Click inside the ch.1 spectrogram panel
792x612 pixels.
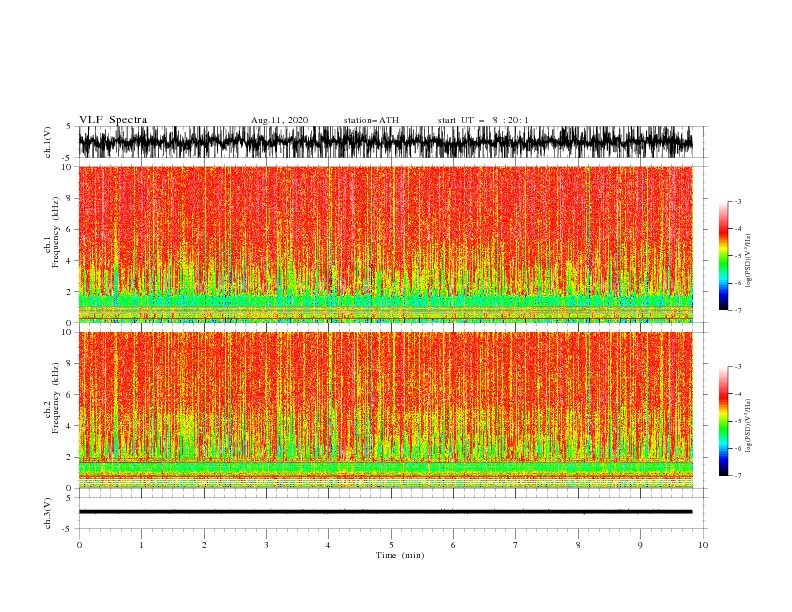tap(386, 244)
